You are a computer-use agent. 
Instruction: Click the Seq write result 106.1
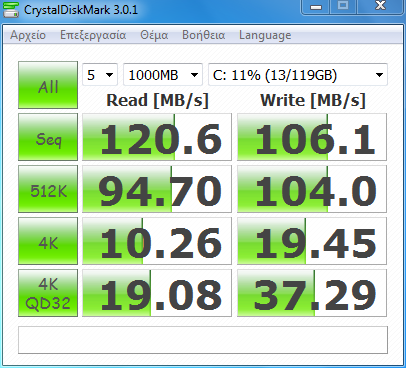[x=312, y=137]
